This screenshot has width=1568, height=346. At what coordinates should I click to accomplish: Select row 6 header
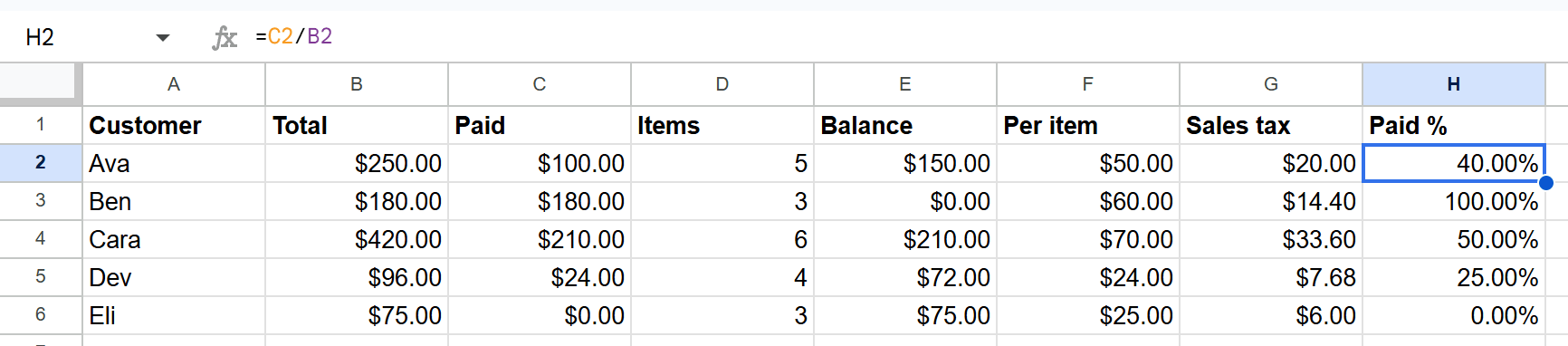point(41,315)
